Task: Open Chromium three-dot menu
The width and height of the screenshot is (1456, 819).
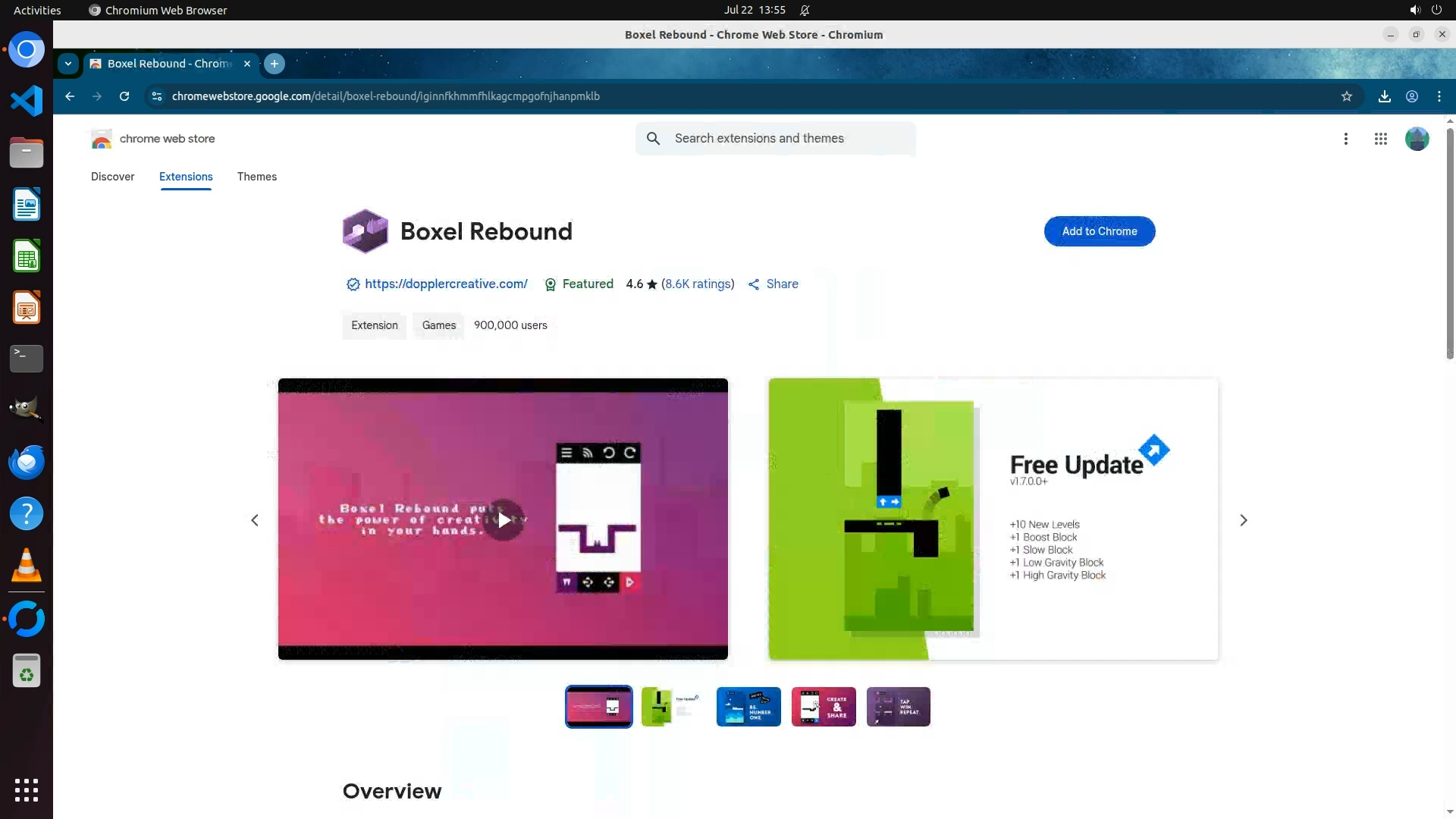Action: coord(1439,96)
